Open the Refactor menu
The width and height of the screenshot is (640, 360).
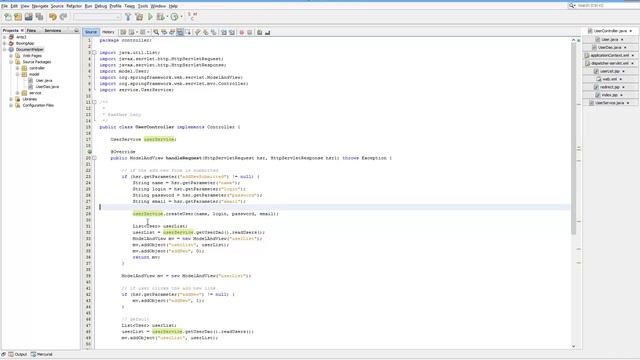(x=74, y=6)
